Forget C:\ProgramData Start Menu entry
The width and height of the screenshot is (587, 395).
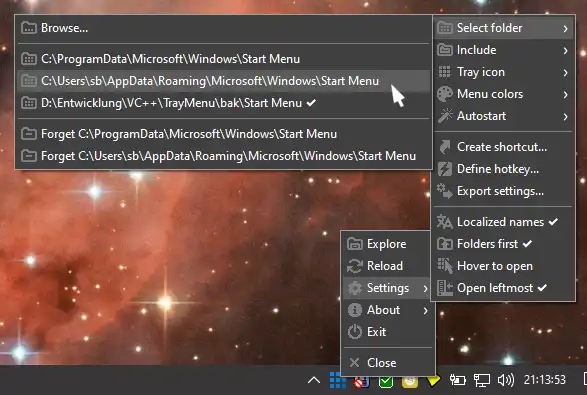click(x=223, y=134)
